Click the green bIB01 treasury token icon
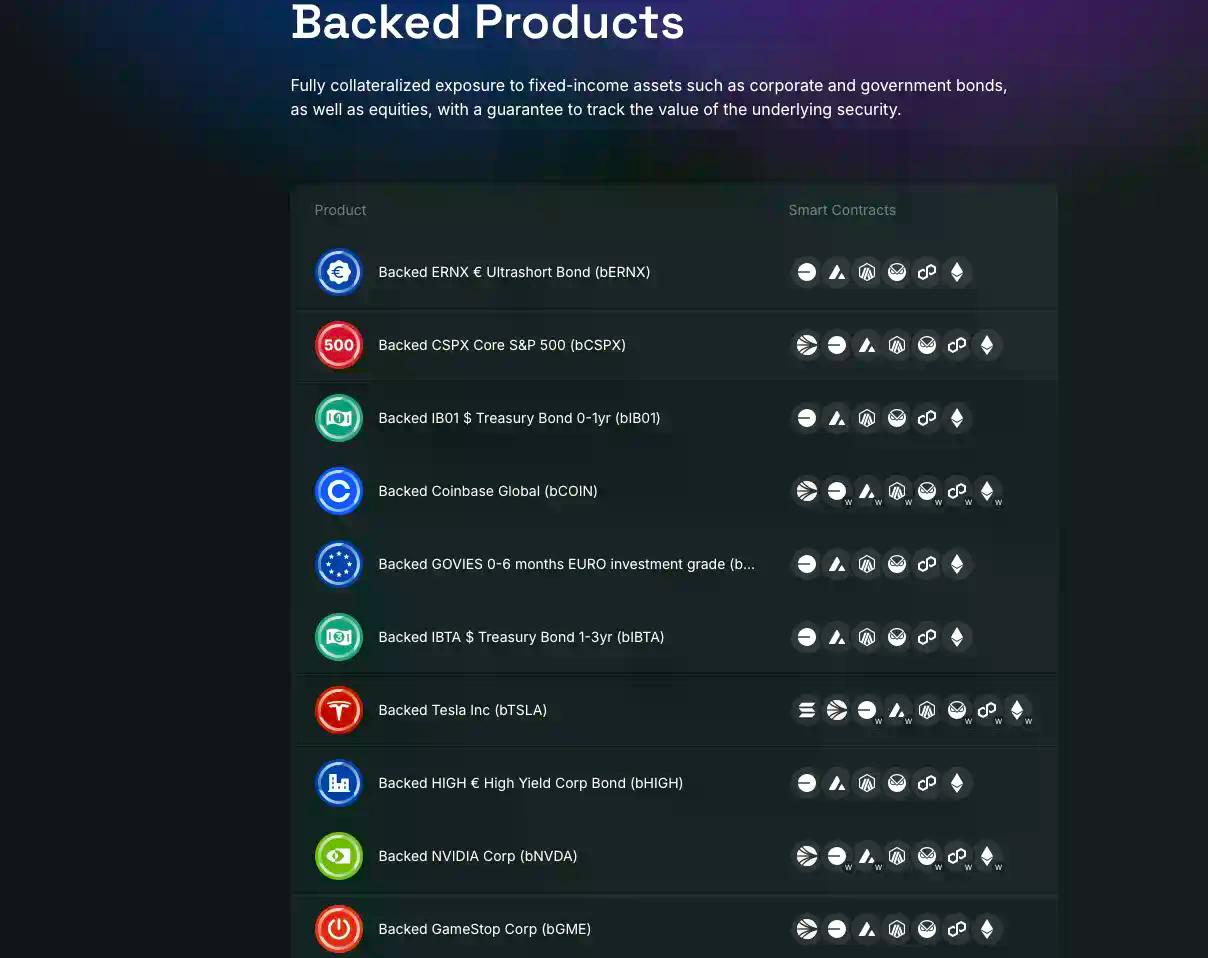Screen dimensions: 1208x958 339,418
